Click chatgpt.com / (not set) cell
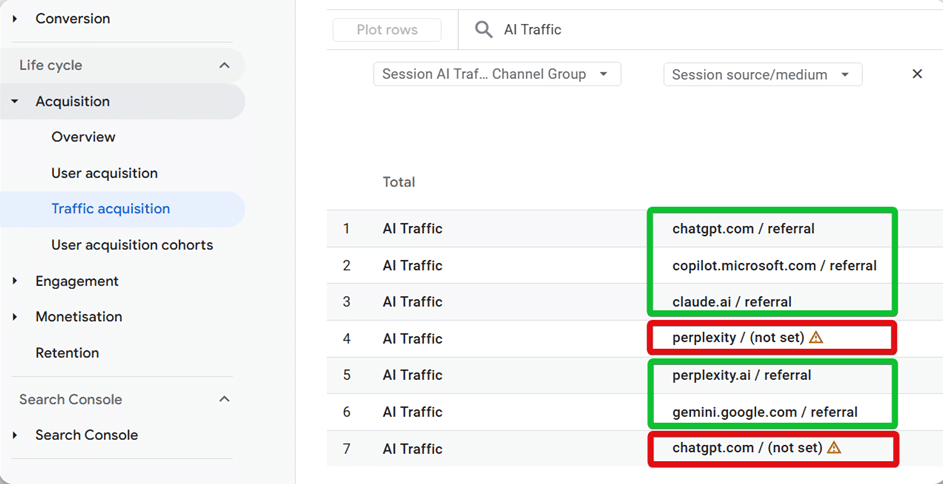The height and width of the screenshot is (484, 943). [747, 448]
